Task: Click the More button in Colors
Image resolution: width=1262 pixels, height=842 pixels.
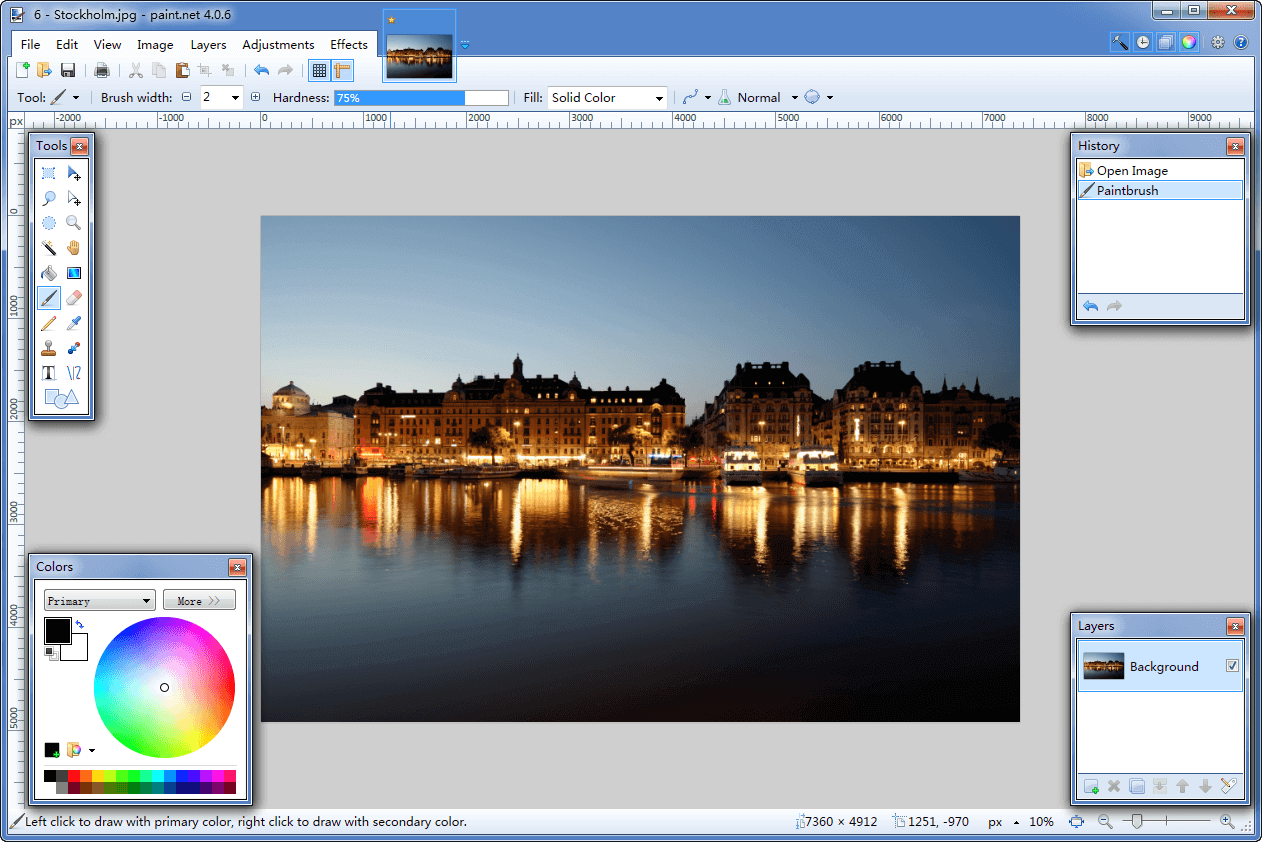Action: coord(199,601)
